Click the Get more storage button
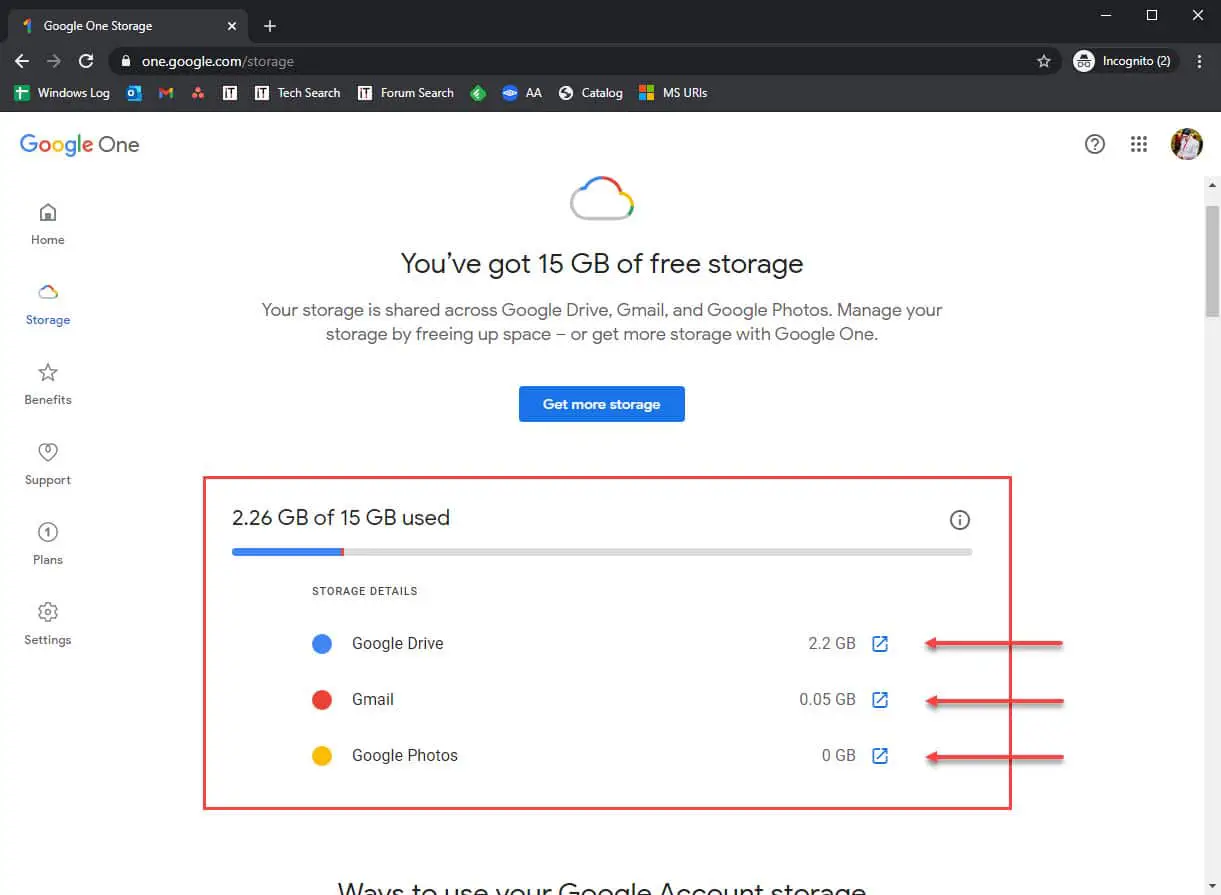1221x895 pixels. 602,404
